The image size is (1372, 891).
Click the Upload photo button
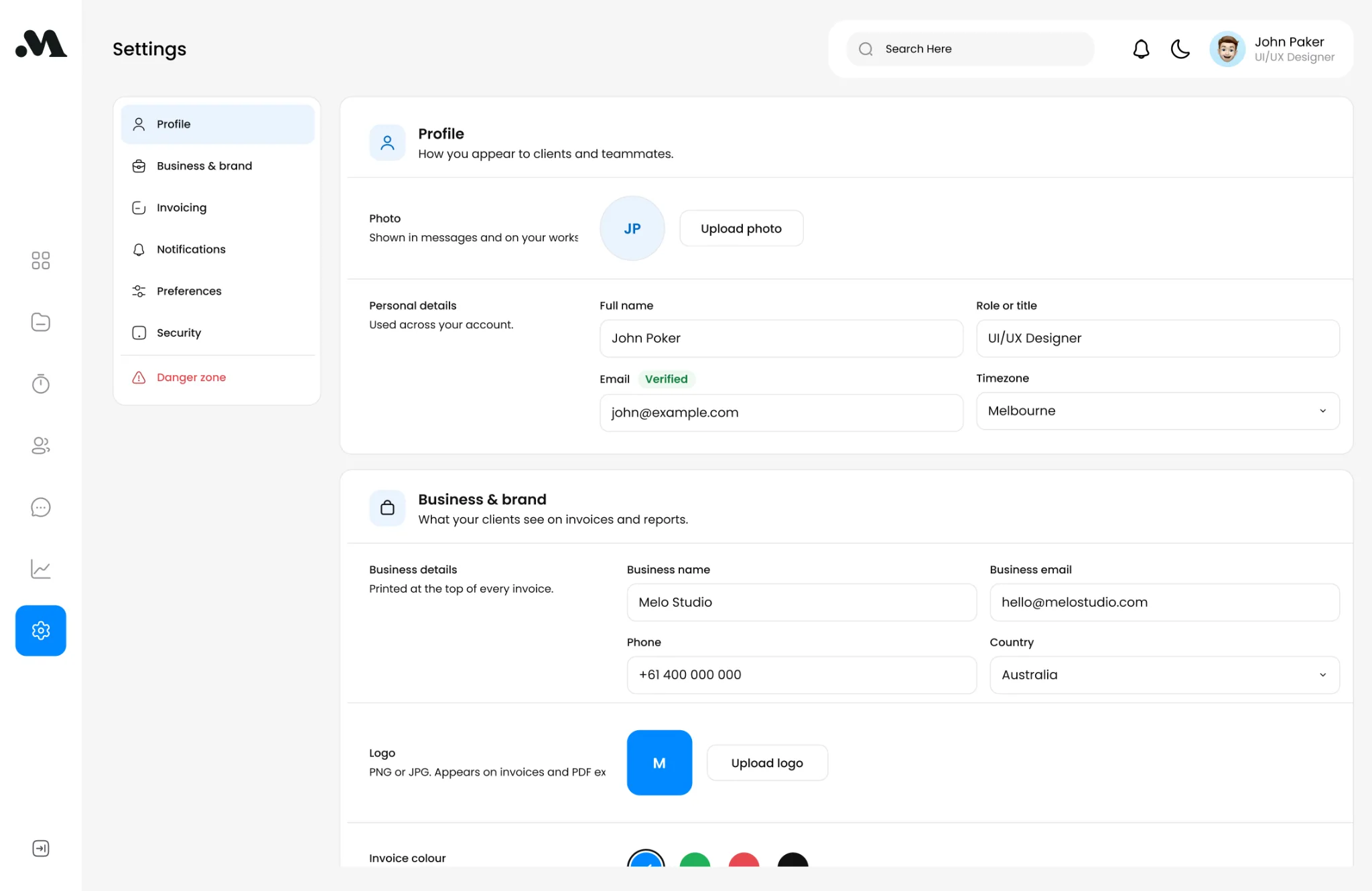[742, 228]
